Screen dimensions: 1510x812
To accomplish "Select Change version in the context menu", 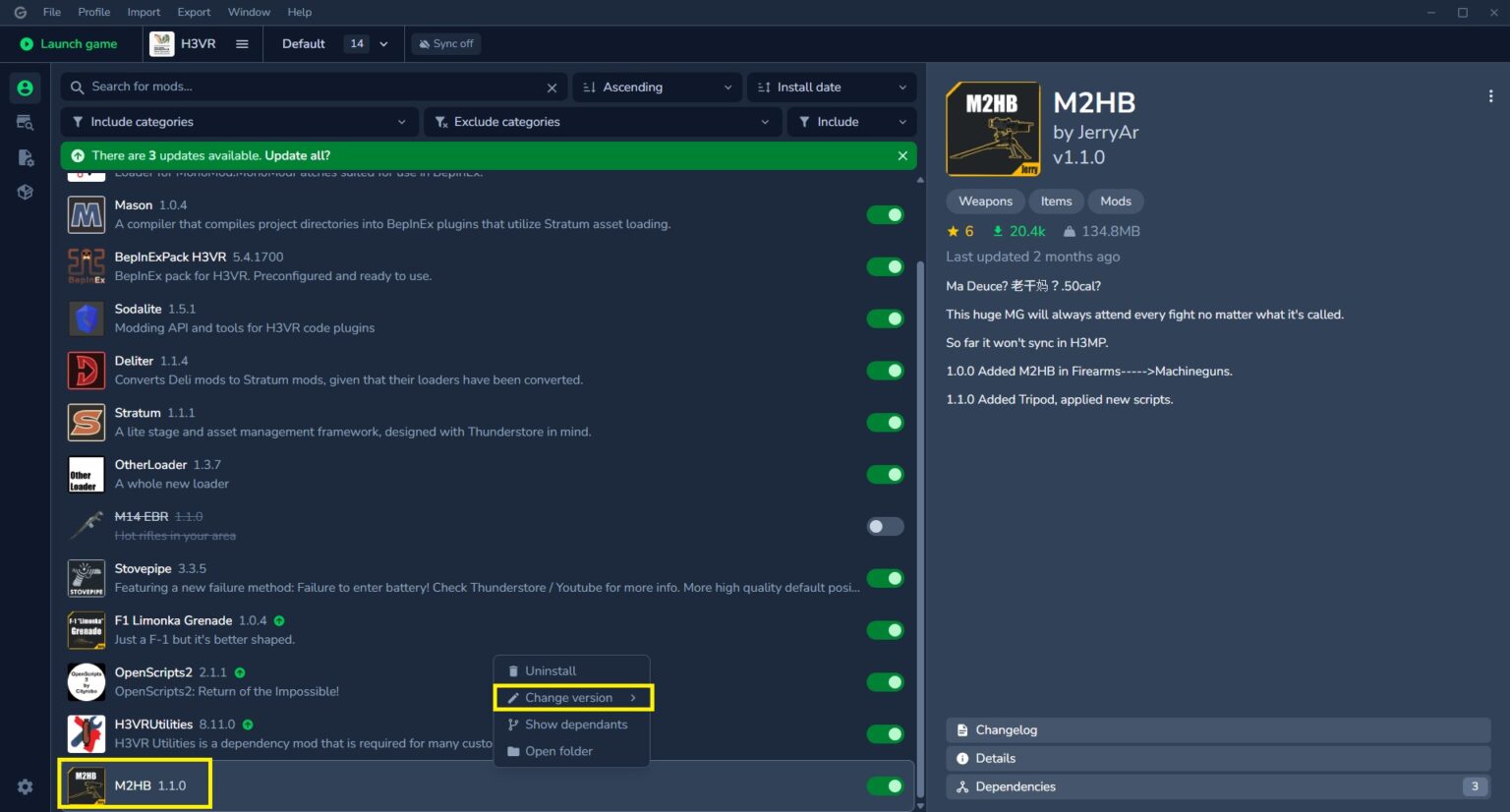I will 572,697.
